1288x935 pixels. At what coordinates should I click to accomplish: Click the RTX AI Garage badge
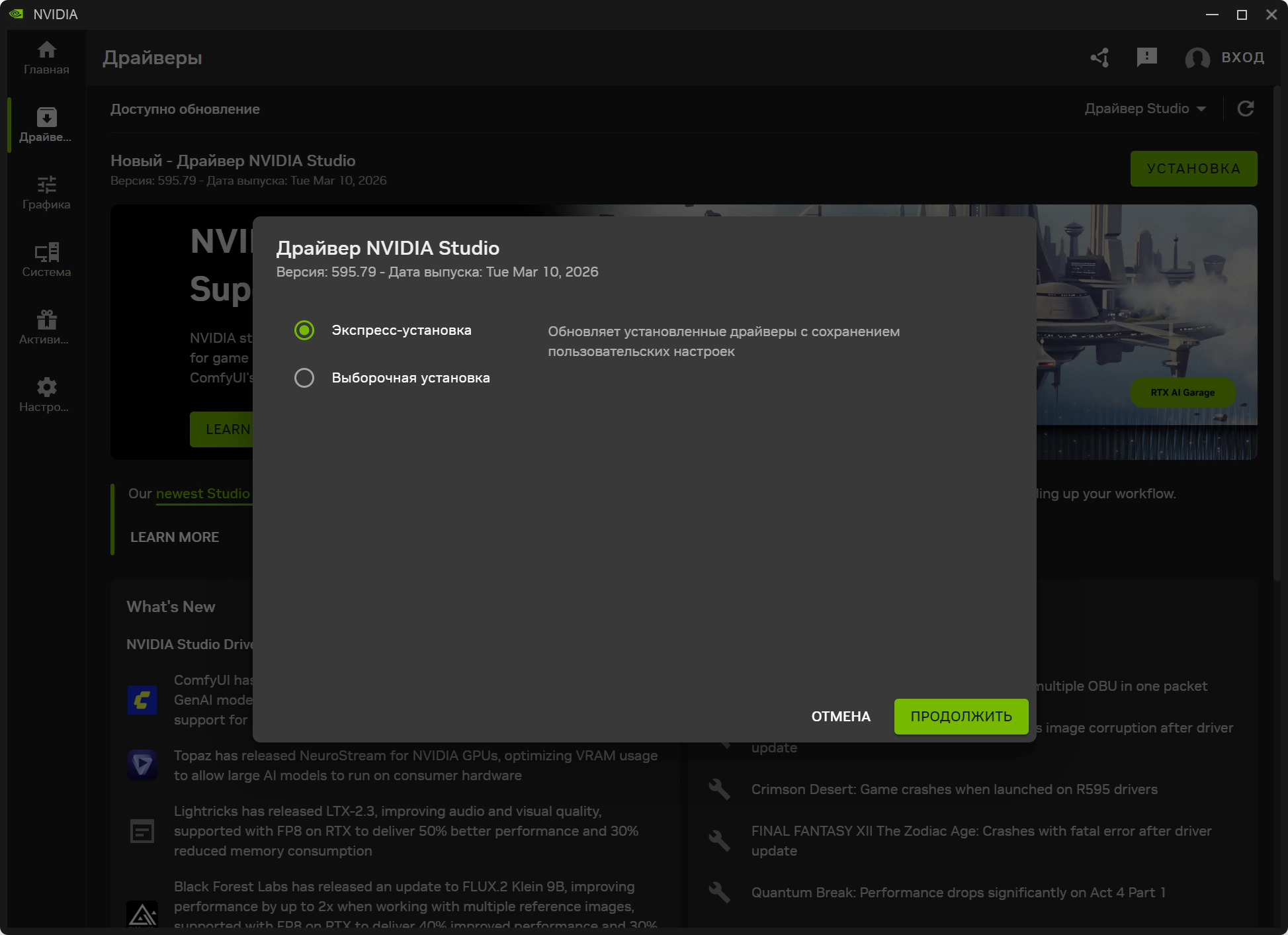click(x=1182, y=392)
